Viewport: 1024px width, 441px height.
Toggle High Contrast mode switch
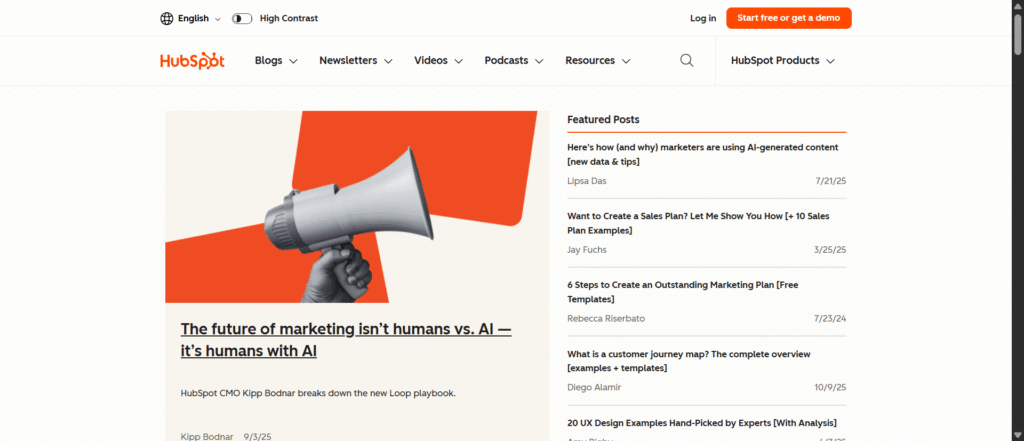point(242,18)
